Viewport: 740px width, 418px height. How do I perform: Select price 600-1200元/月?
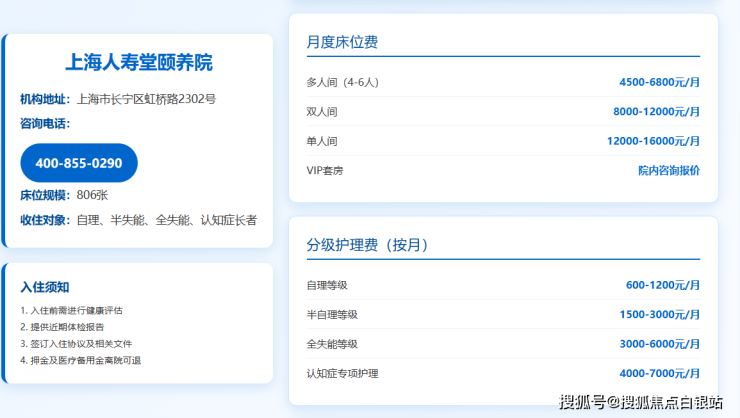663,285
